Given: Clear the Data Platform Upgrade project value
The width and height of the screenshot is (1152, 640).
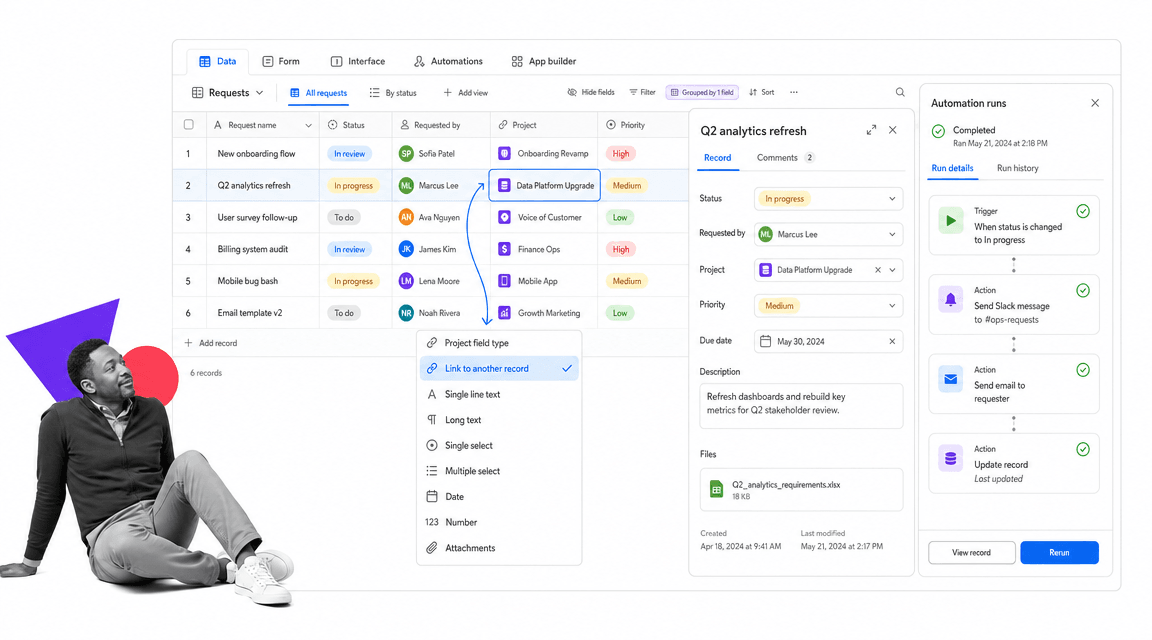Looking at the screenshot, I should 878,270.
